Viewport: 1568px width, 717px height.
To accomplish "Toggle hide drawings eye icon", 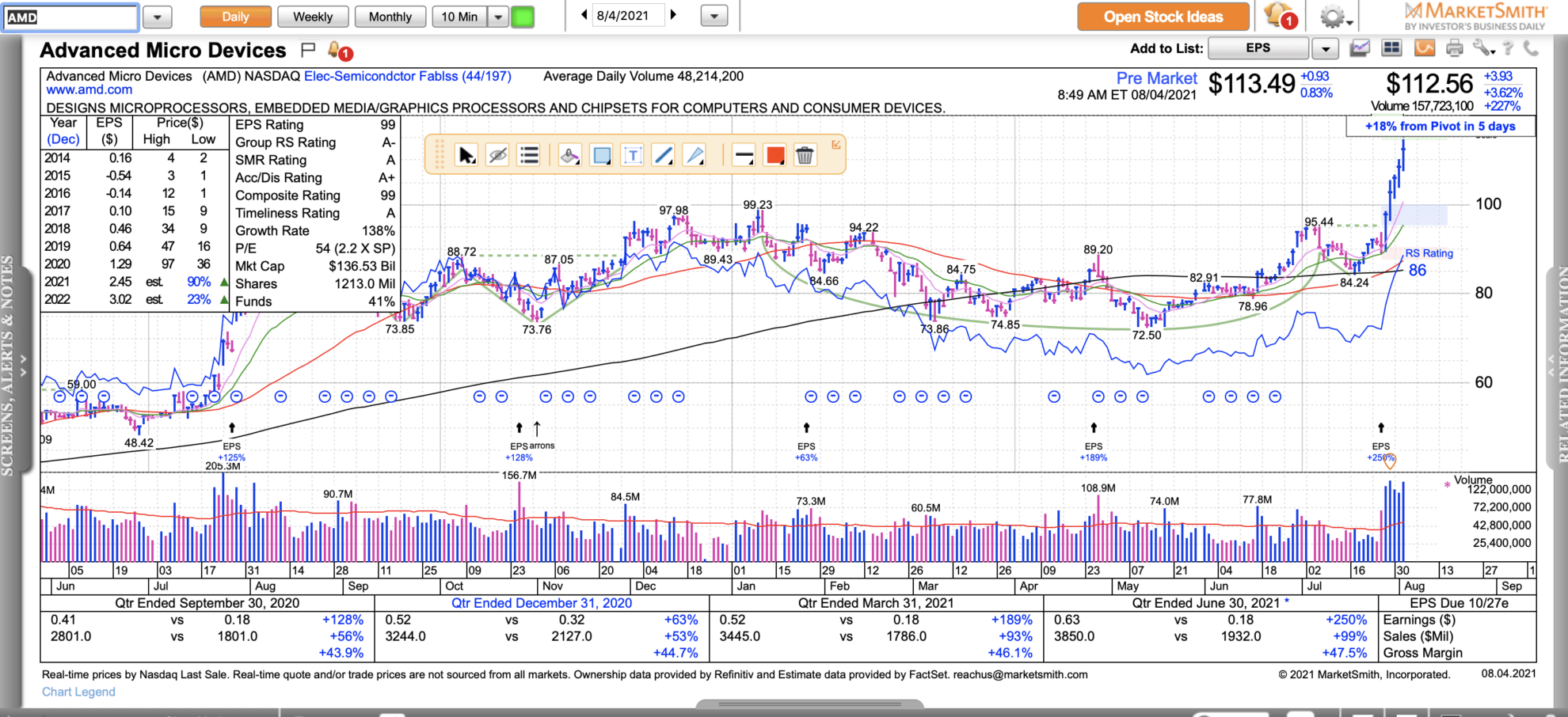I will point(497,155).
